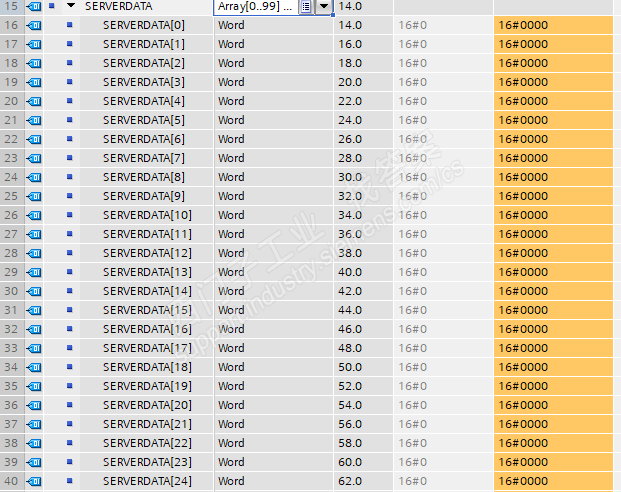Viewport: 621px width, 492px height.
Task: Click monitor value 16#0000 of SERVERDATA[8]
Action: [523, 177]
